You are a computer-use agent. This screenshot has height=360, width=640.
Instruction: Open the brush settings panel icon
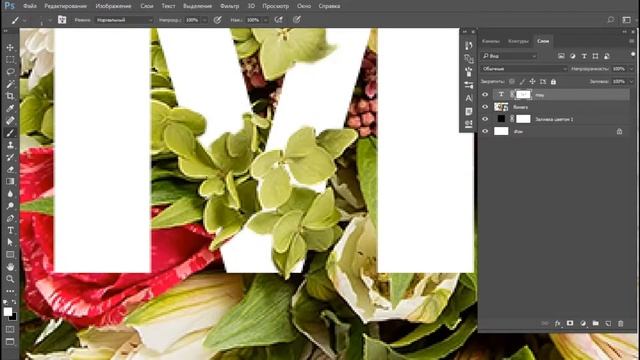[62, 20]
